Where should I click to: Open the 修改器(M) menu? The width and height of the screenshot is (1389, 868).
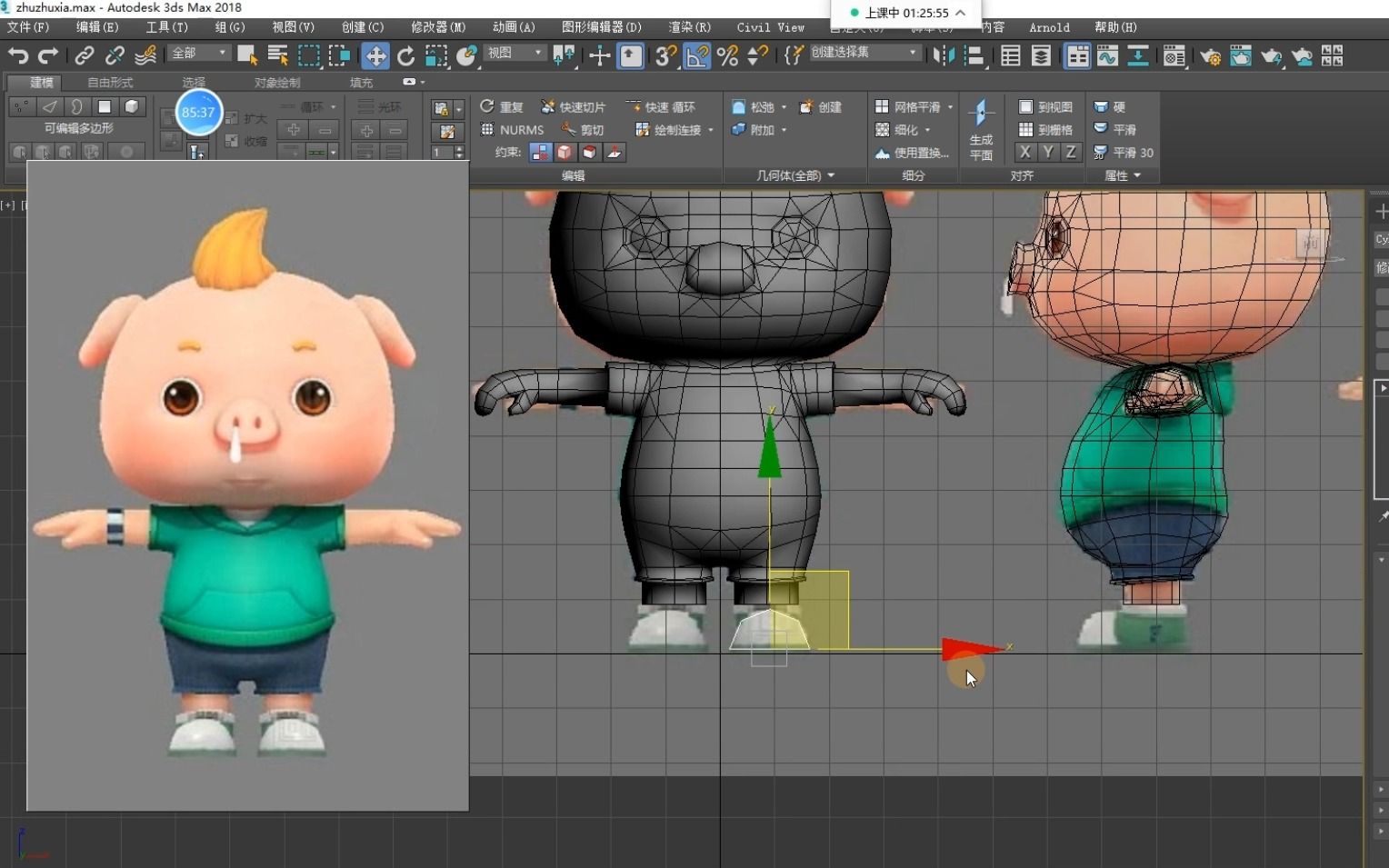438,27
